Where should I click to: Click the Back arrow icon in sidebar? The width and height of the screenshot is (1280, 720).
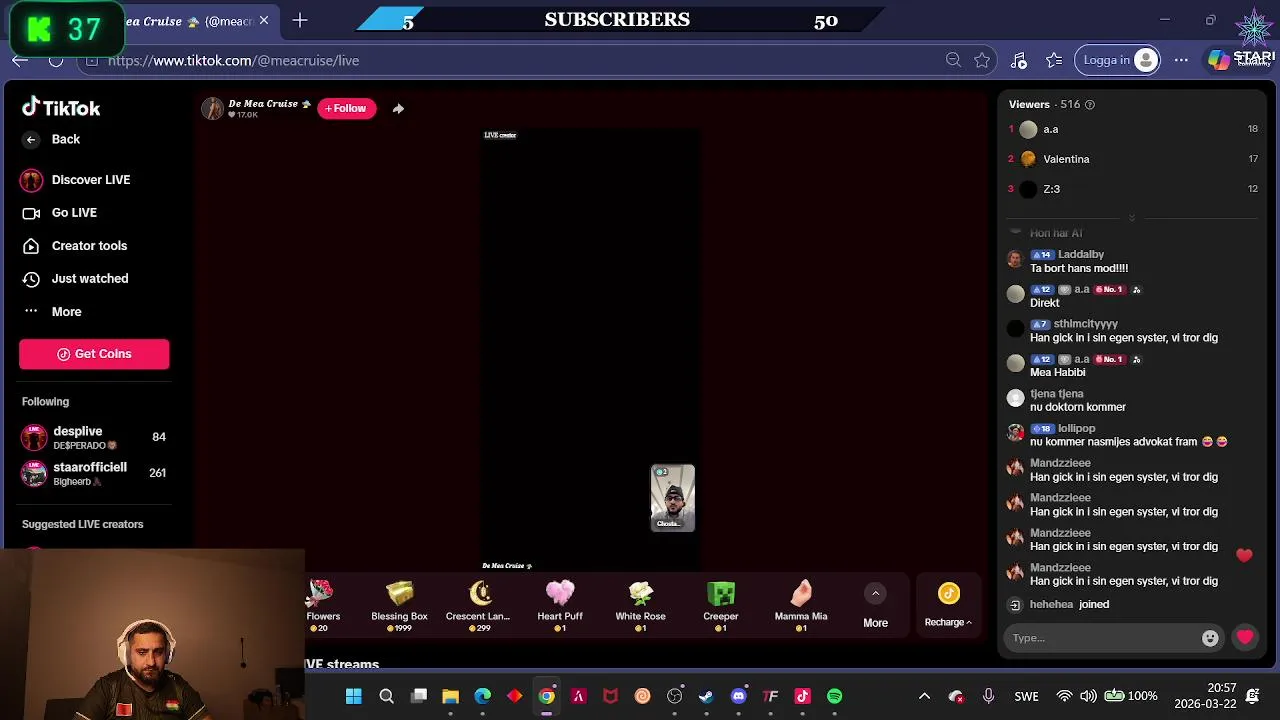(31, 139)
